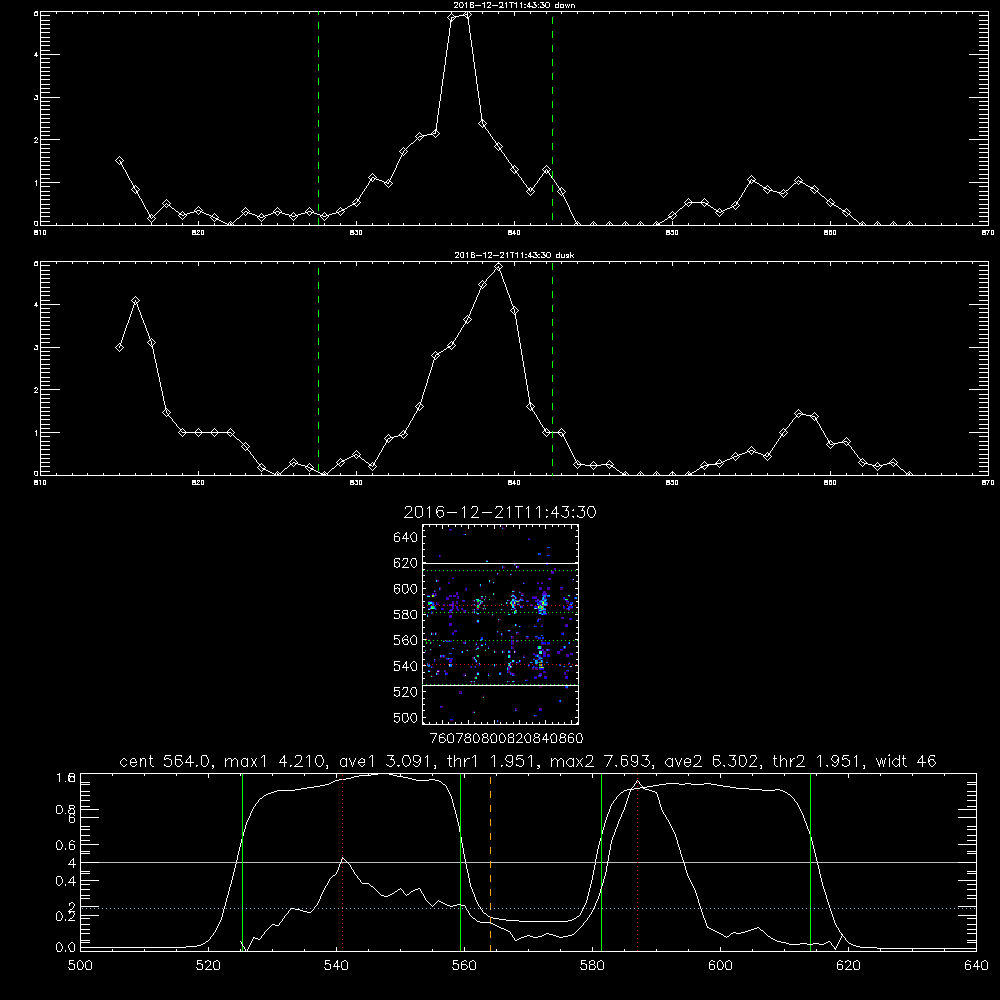Select the main peak diamond in dusk plot
The image size is (1000, 1000).
click(499, 267)
